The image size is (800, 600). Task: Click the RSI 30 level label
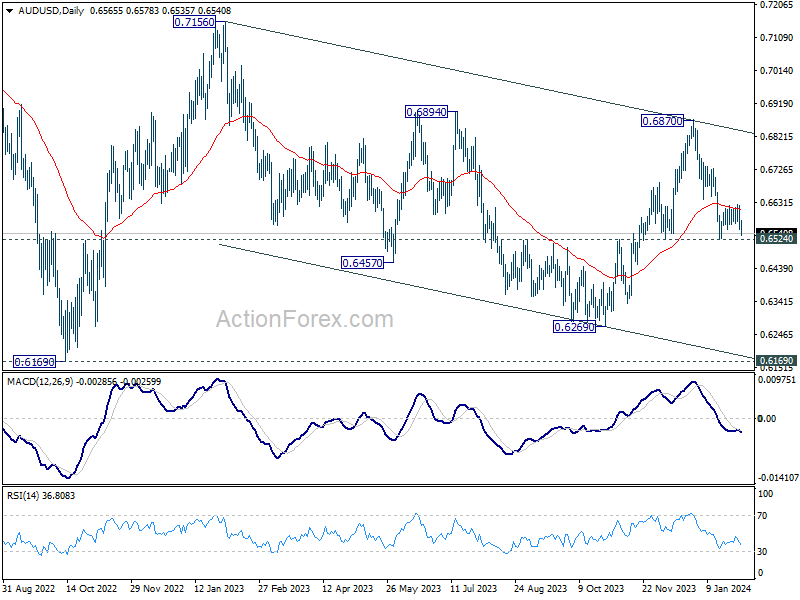click(x=762, y=552)
